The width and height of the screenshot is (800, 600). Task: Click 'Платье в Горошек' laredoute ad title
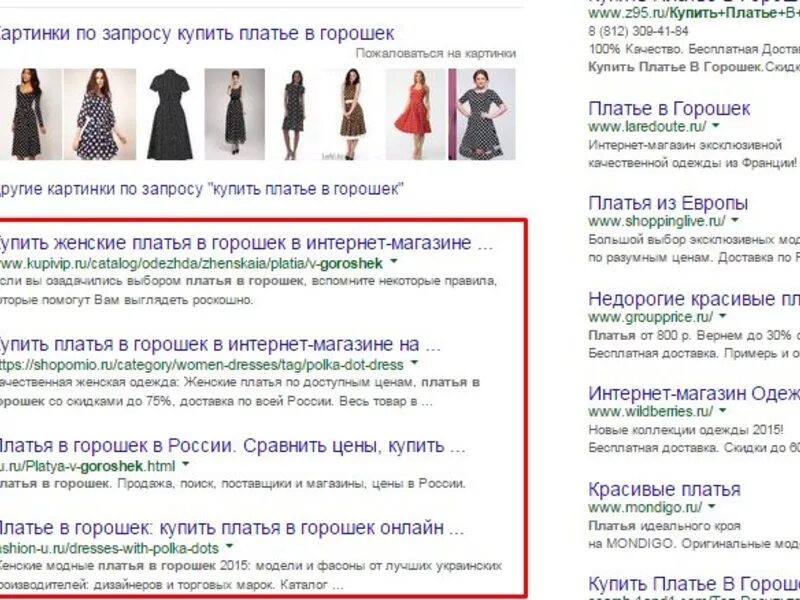[669, 108]
